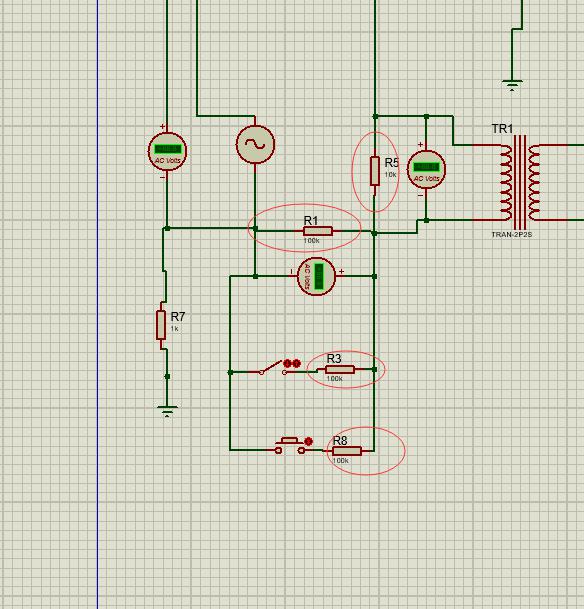The width and height of the screenshot is (584, 609).
Task: Click the TR1 reference label
Action: (x=502, y=129)
